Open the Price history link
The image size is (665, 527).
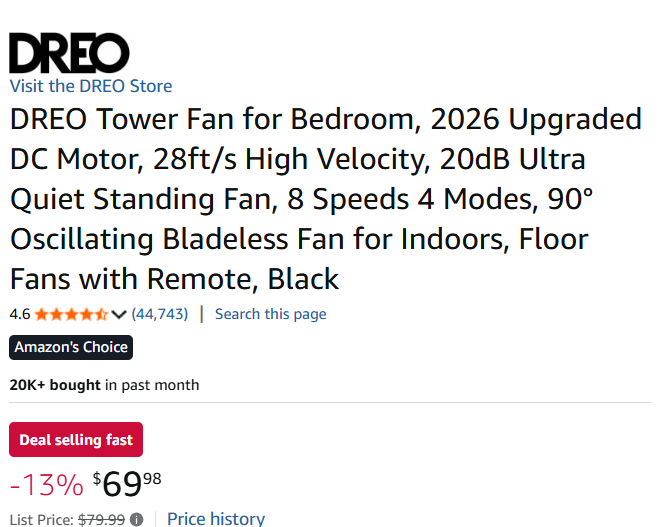tap(216, 518)
